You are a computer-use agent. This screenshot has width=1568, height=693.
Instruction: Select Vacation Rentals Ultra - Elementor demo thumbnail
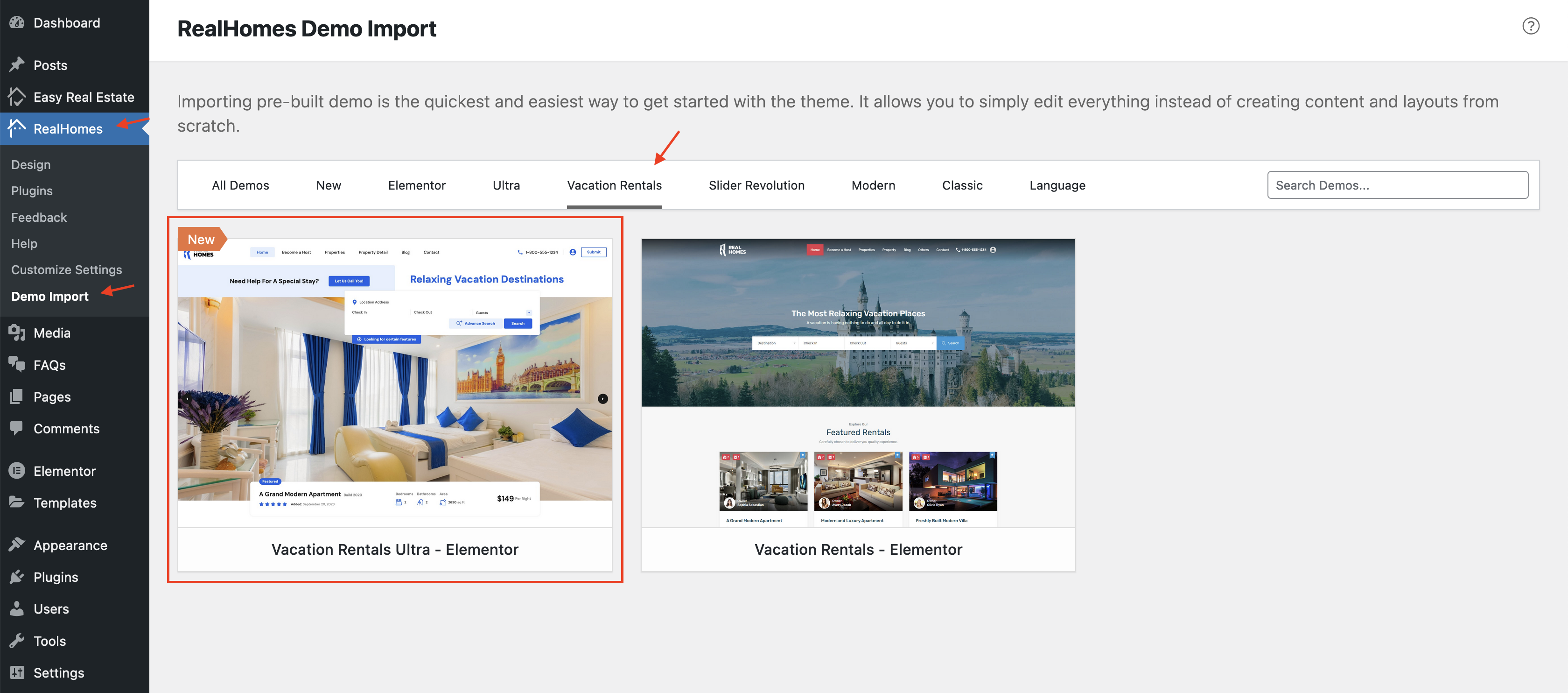pyautogui.click(x=395, y=383)
